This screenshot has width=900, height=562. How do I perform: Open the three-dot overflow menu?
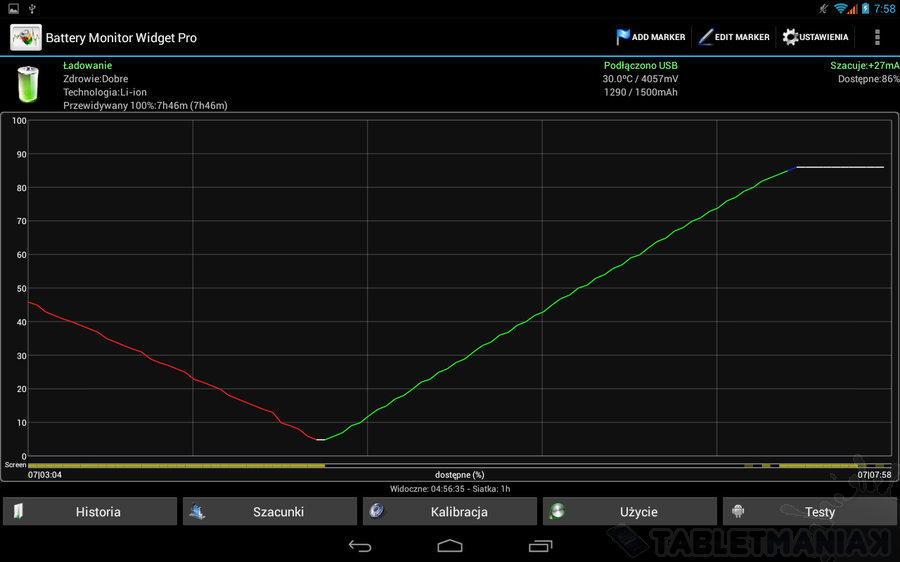tap(877, 37)
